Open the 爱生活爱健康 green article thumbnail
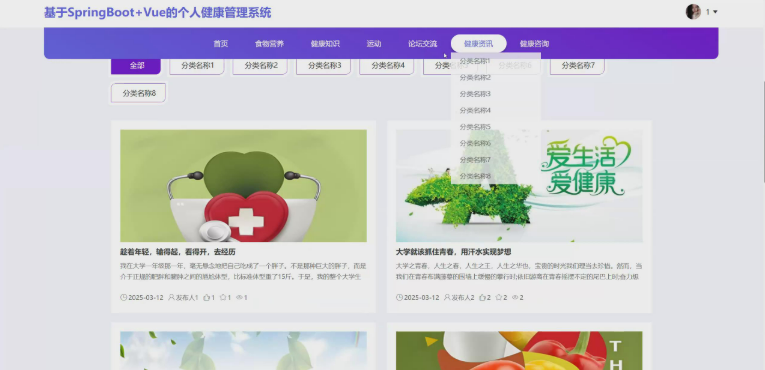This screenshot has height=370, width=765. (519, 185)
